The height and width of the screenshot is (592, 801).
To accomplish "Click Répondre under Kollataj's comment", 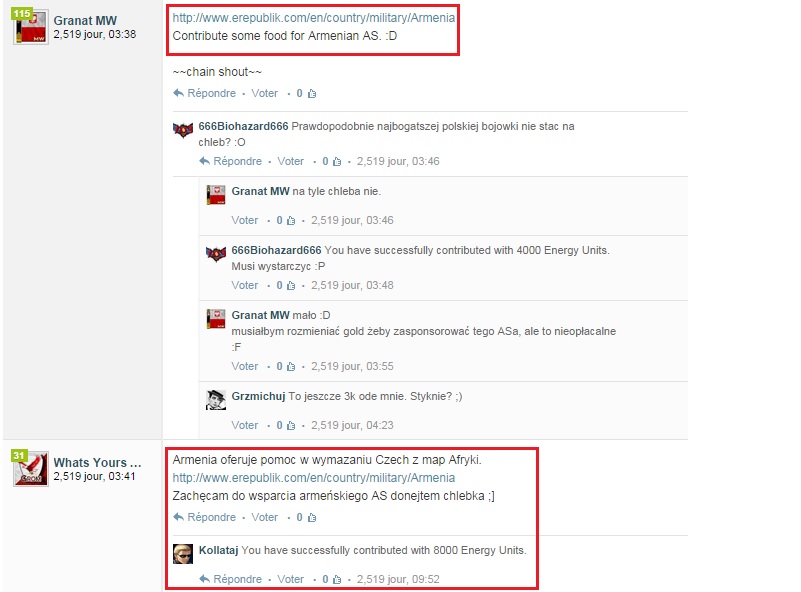I will pyautogui.click(x=238, y=579).
